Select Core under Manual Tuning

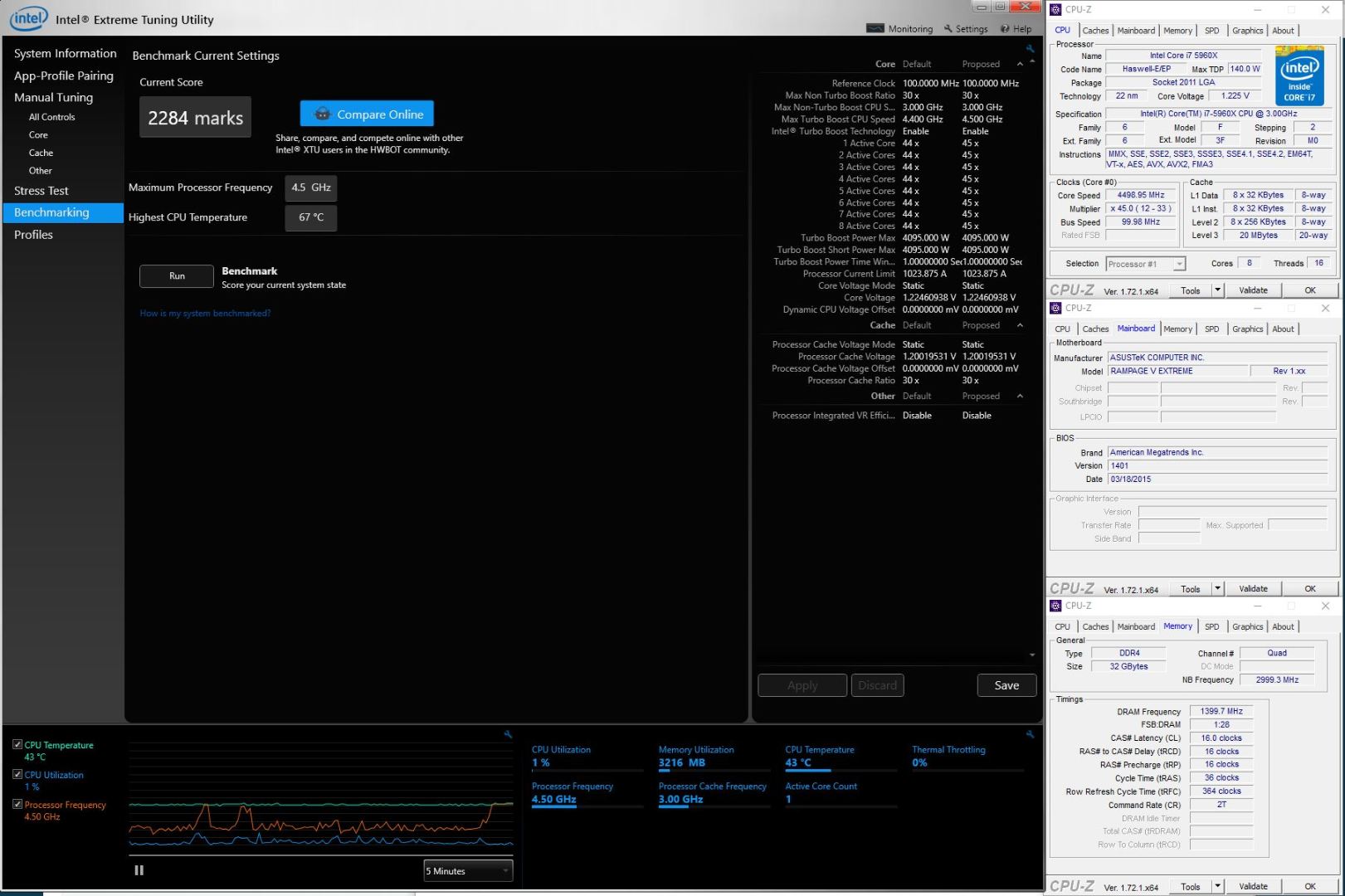38,134
